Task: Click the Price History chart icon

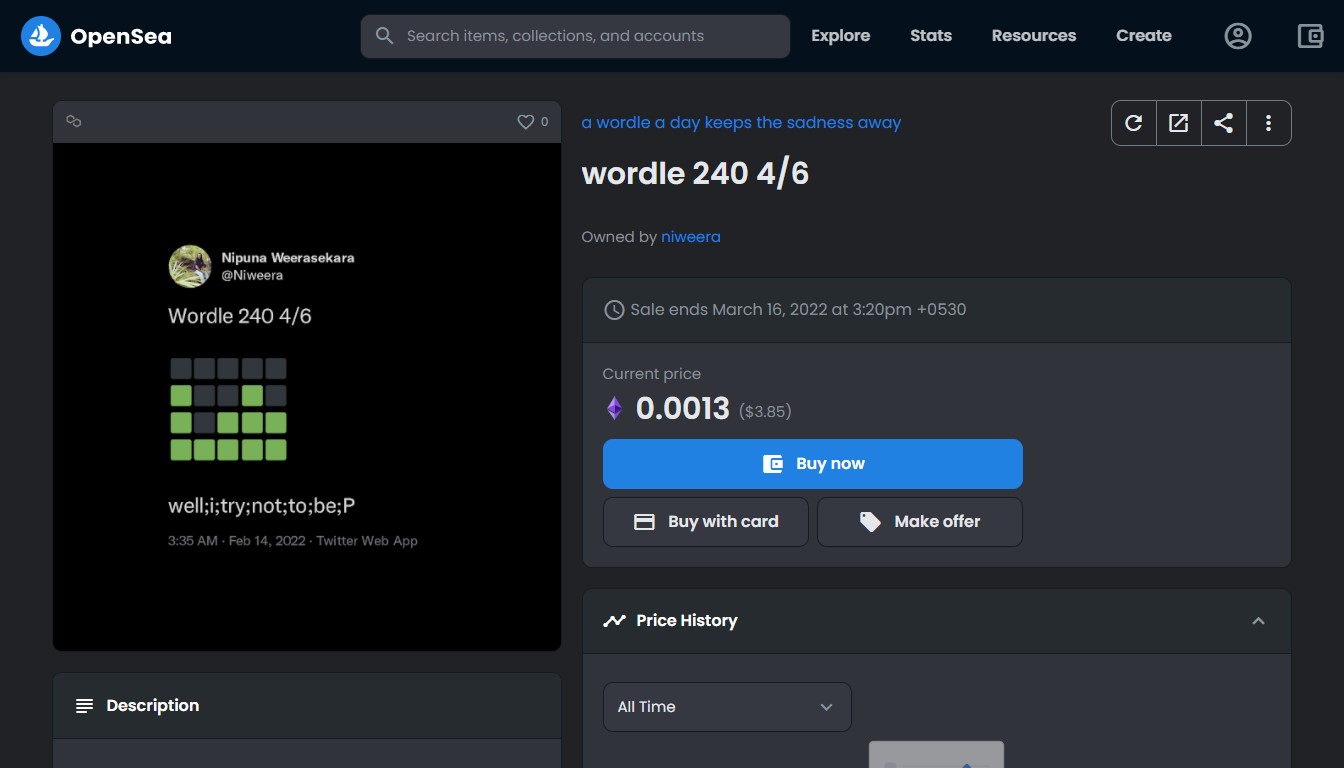Action: tap(614, 621)
